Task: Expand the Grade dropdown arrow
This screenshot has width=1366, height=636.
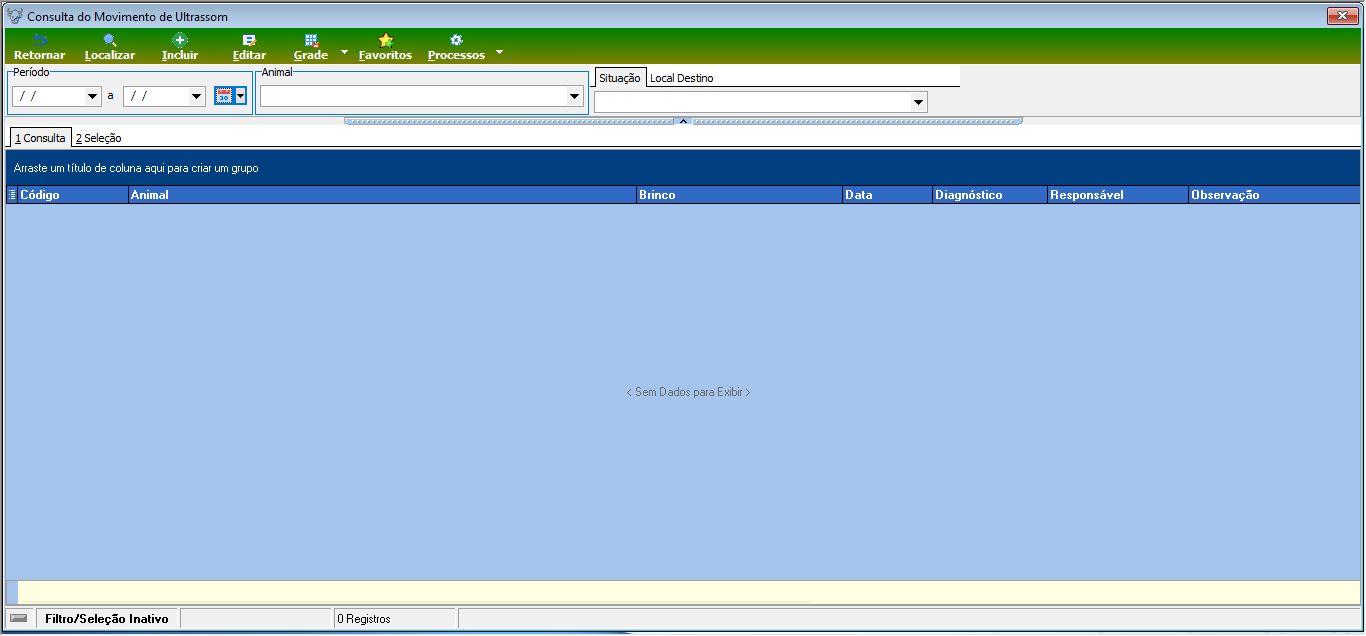Action: 344,52
